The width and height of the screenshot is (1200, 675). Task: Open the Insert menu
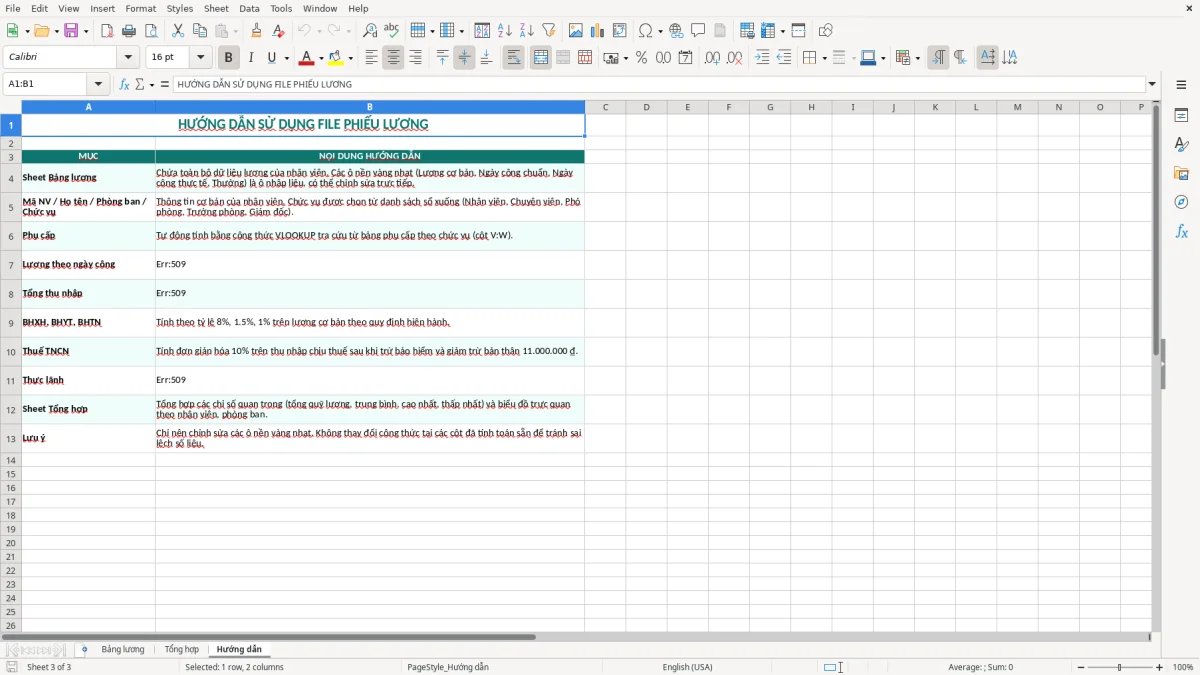(103, 8)
